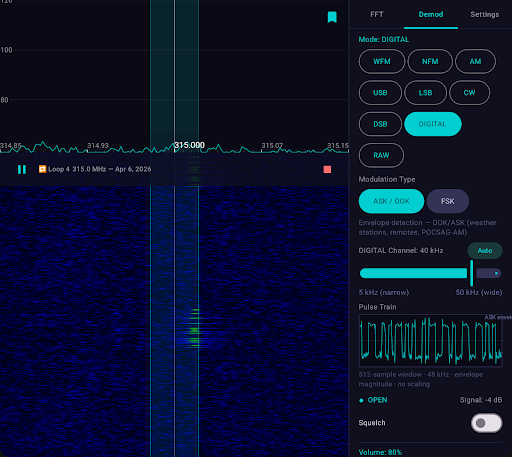Image resolution: width=512 pixels, height=457 pixels.
Task: Click the bookmark icon on the spectrum
Action: point(332,17)
